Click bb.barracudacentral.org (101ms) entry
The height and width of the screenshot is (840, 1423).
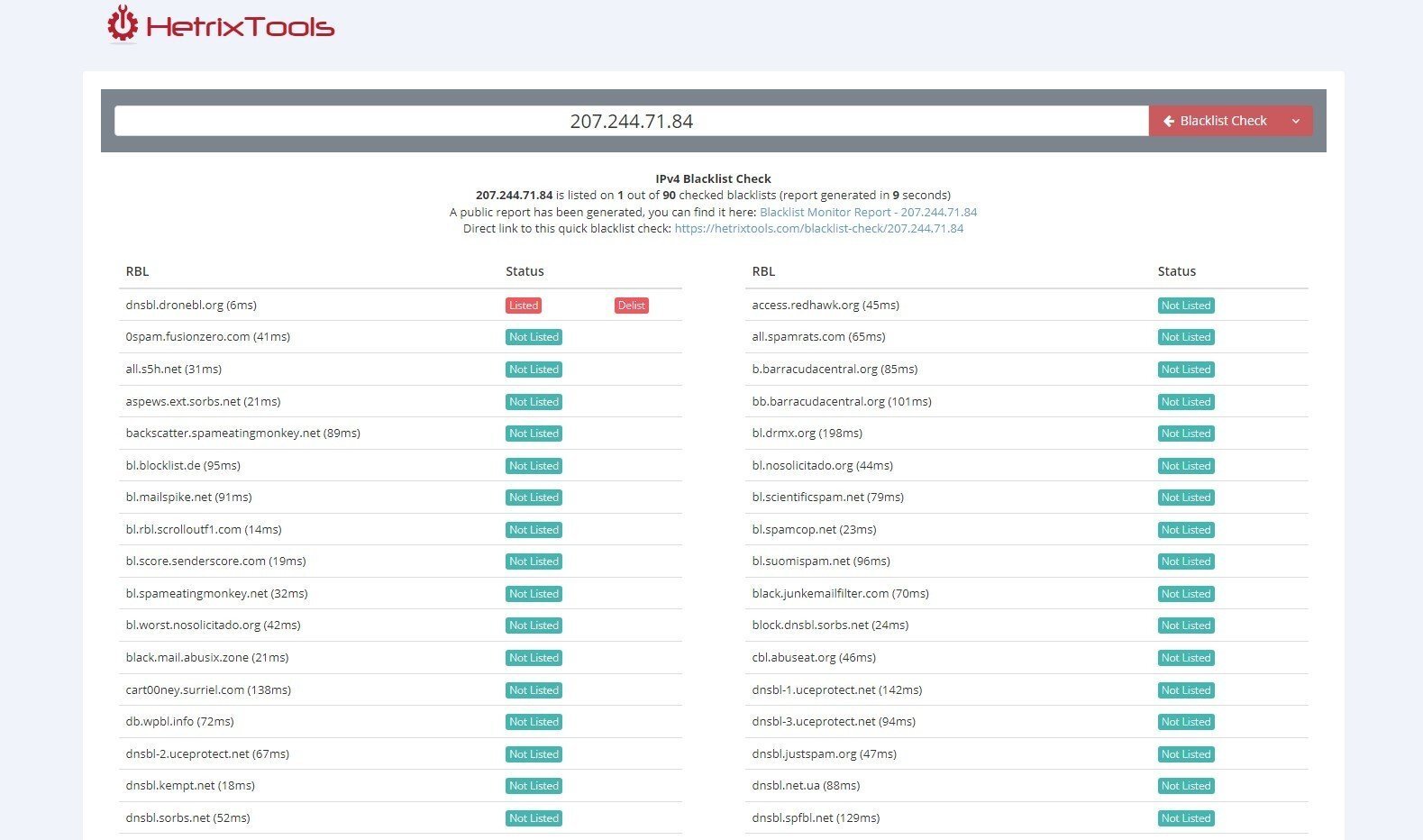[842, 401]
